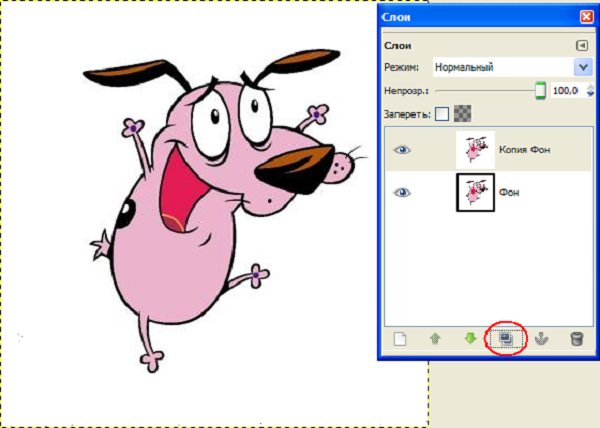Click the Непрозр. opacity slider handle
The height and width of the screenshot is (428, 600).
(x=540, y=90)
